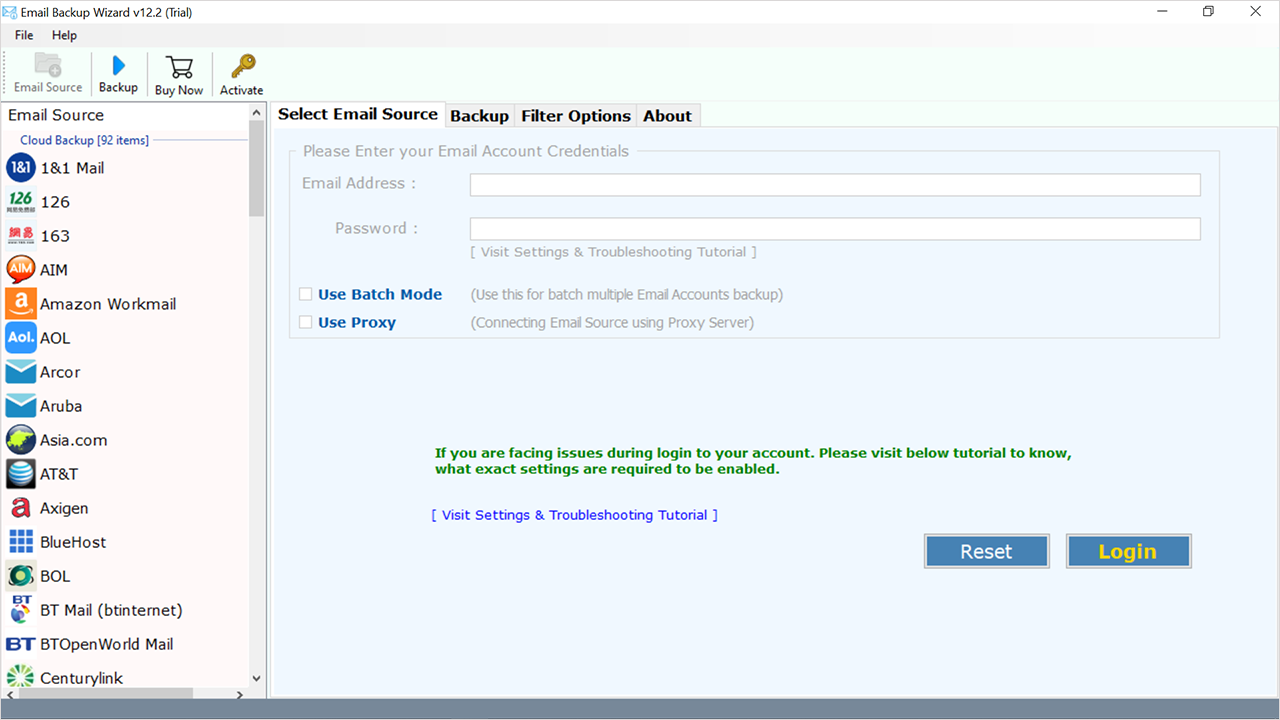The image size is (1280, 720).
Task: Select the AIM email source
Action: (x=53, y=269)
